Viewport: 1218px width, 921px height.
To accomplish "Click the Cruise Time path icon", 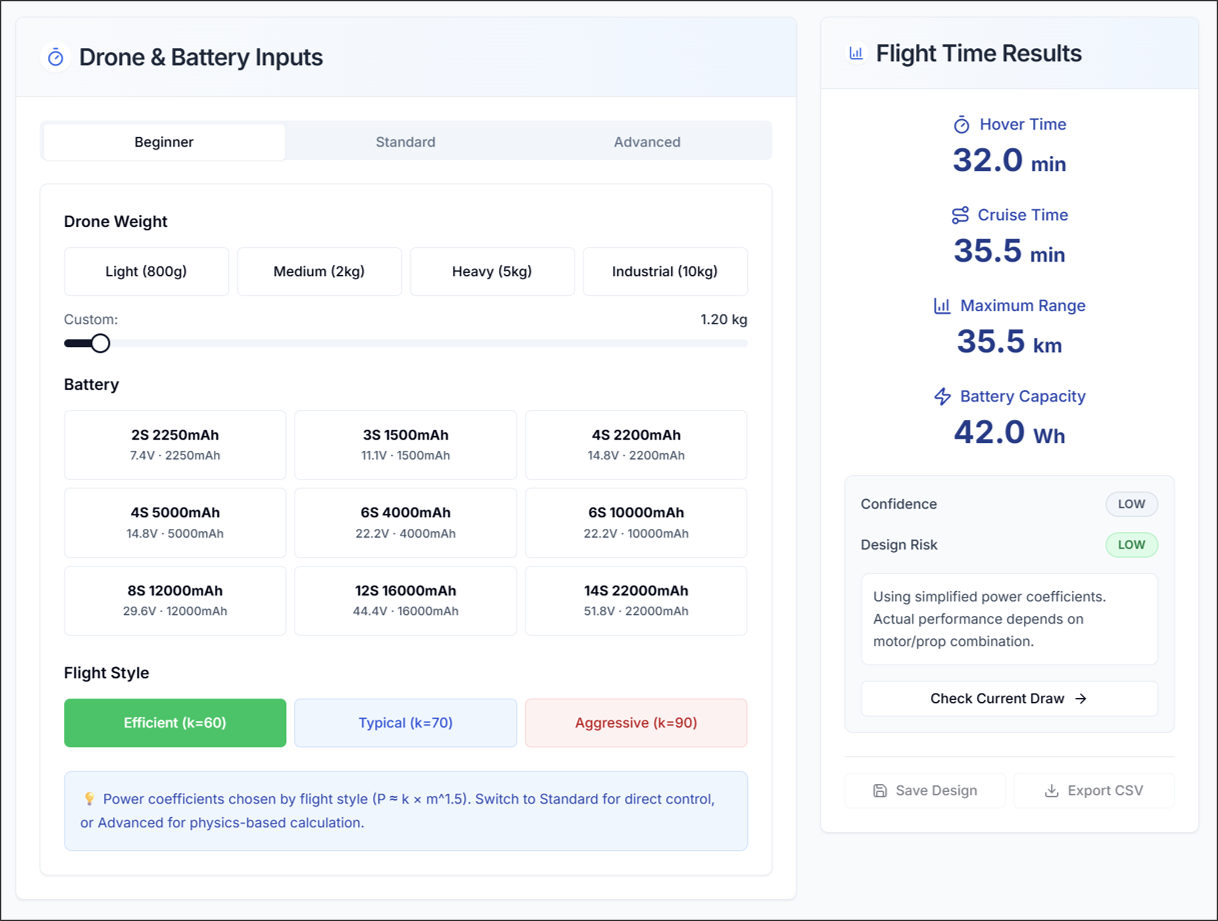I will 960,214.
